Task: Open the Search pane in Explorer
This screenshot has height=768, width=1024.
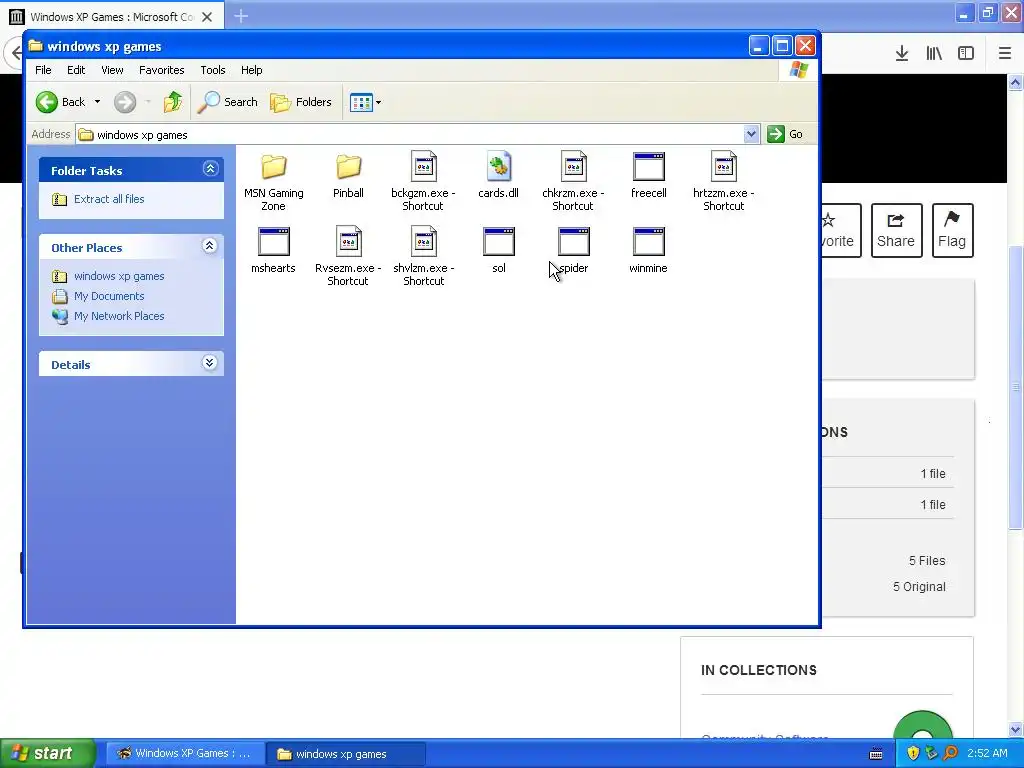Action: tap(227, 102)
